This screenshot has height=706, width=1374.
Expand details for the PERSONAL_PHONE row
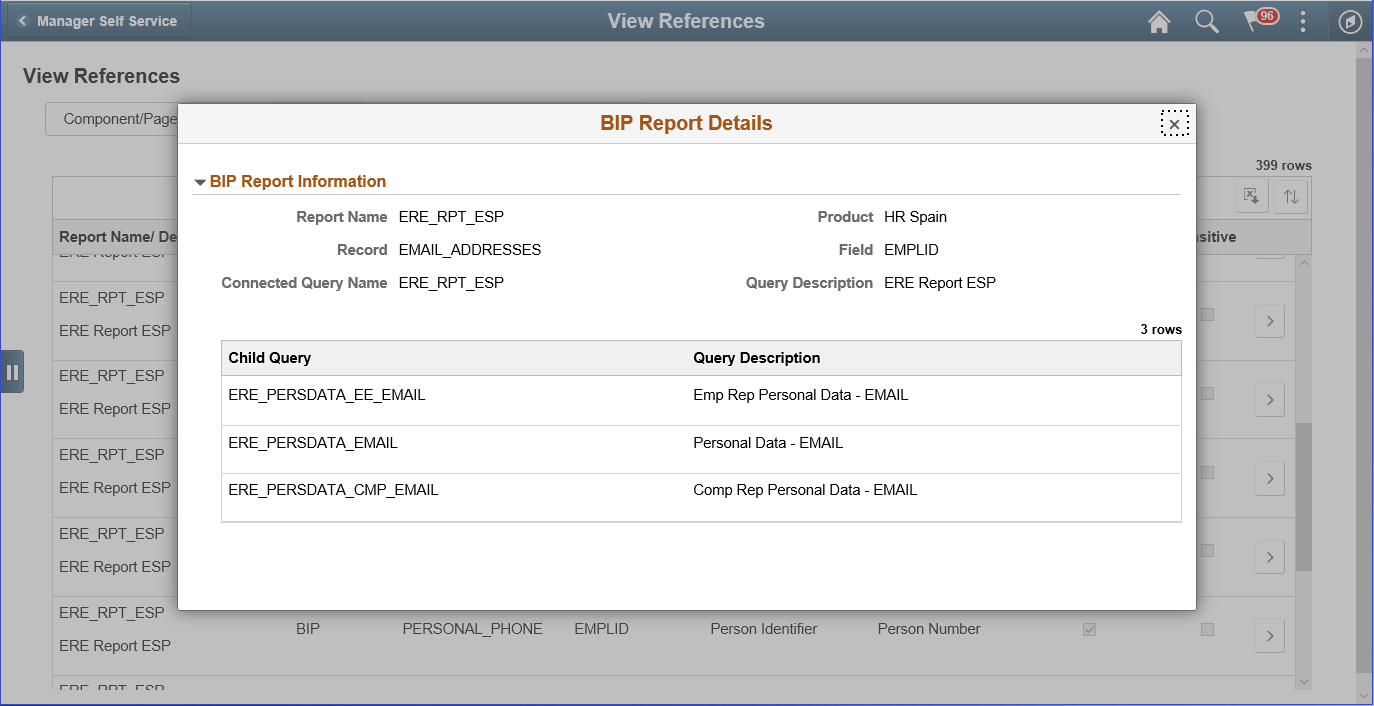pyautogui.click(x=1269, y=635)
